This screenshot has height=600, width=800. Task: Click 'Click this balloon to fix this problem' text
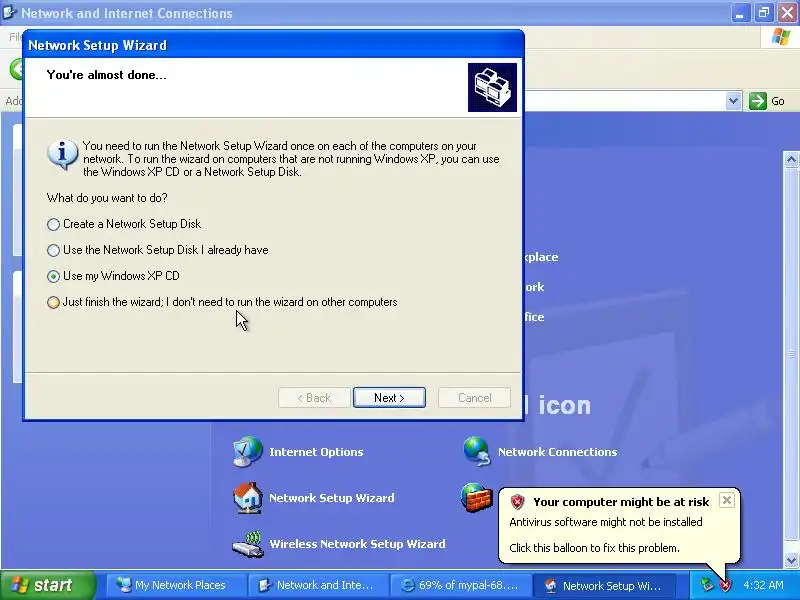point(594,548)
